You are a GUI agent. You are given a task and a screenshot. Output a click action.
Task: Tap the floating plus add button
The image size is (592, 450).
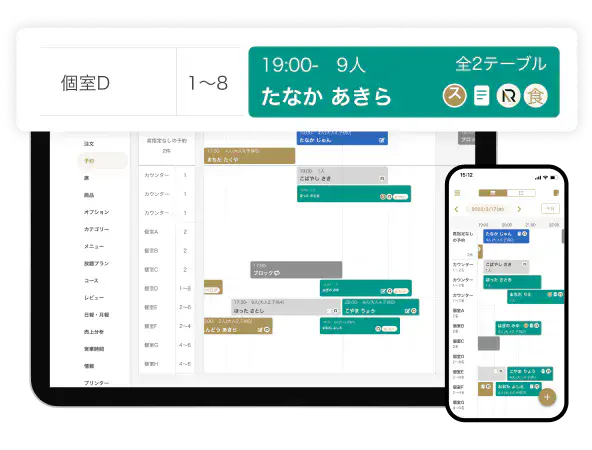[x=547, y=397]
